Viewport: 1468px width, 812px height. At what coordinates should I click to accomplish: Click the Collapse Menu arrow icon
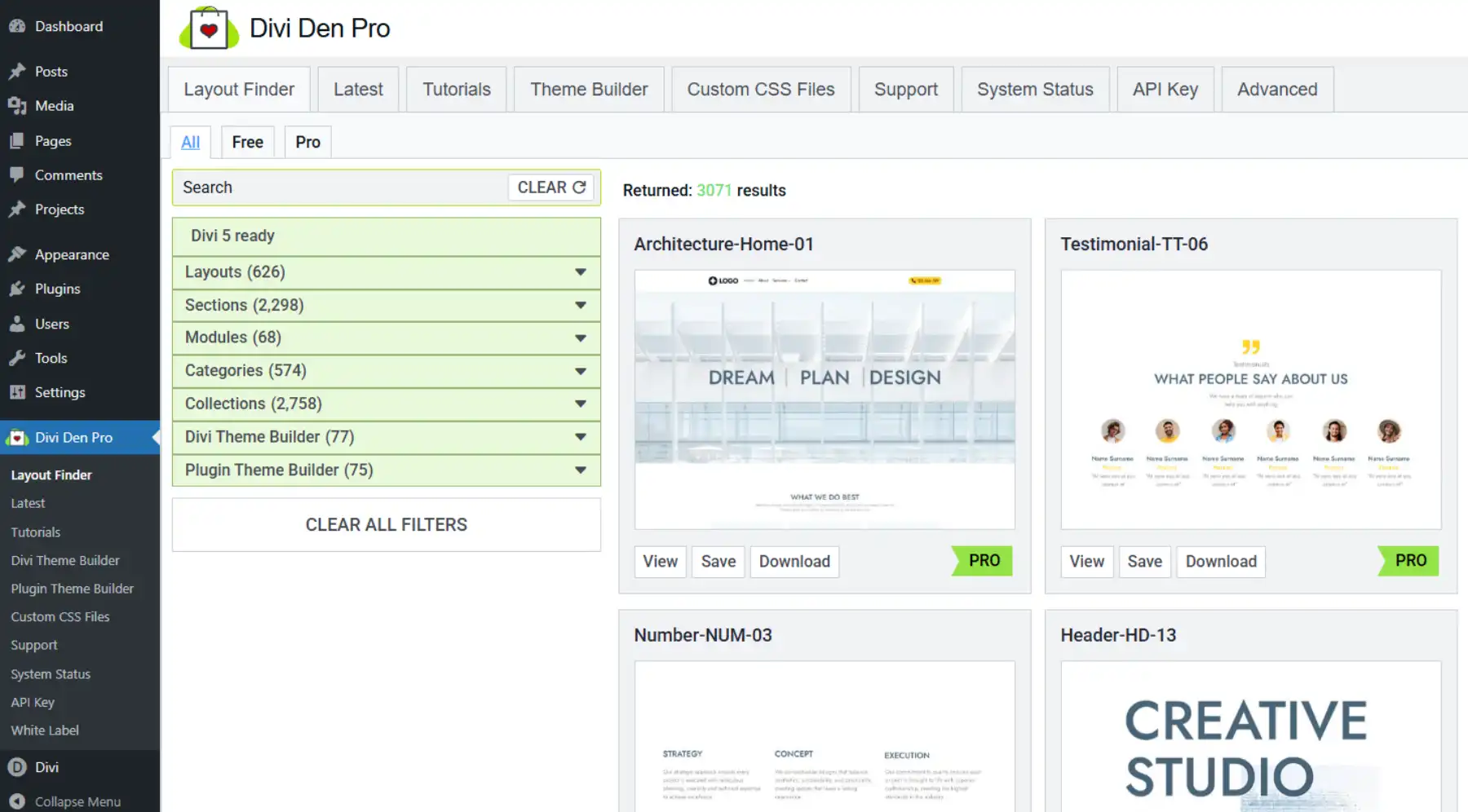click(x=18, y=801)
